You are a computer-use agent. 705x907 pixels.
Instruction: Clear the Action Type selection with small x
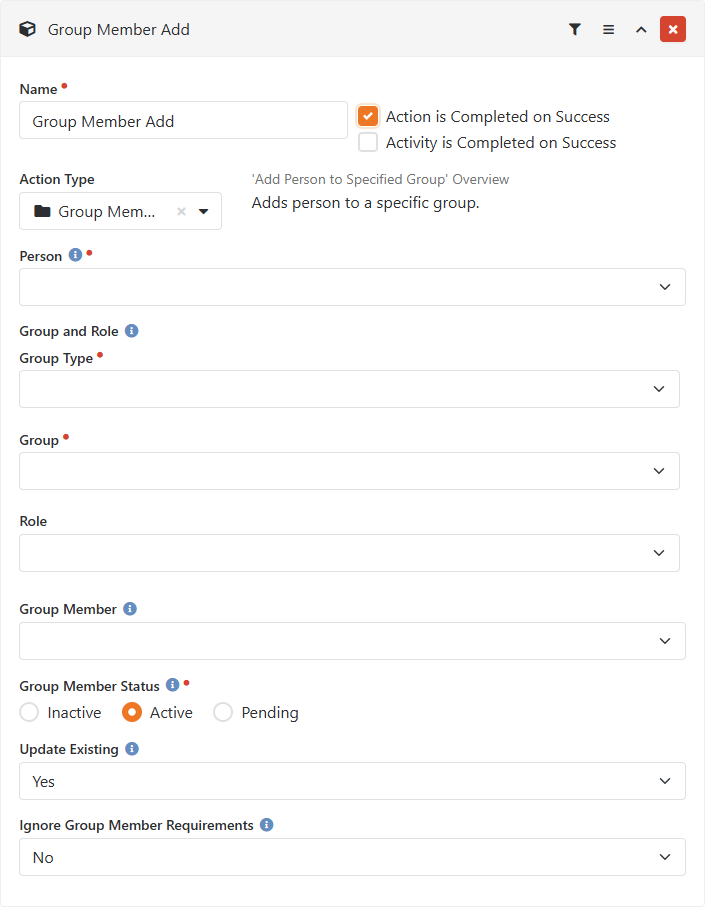coord(181,212)
